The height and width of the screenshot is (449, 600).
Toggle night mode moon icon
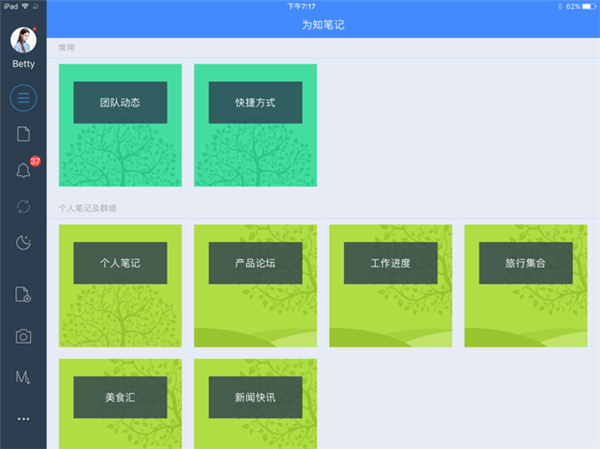pyautogui.click(x=23, y=243)
